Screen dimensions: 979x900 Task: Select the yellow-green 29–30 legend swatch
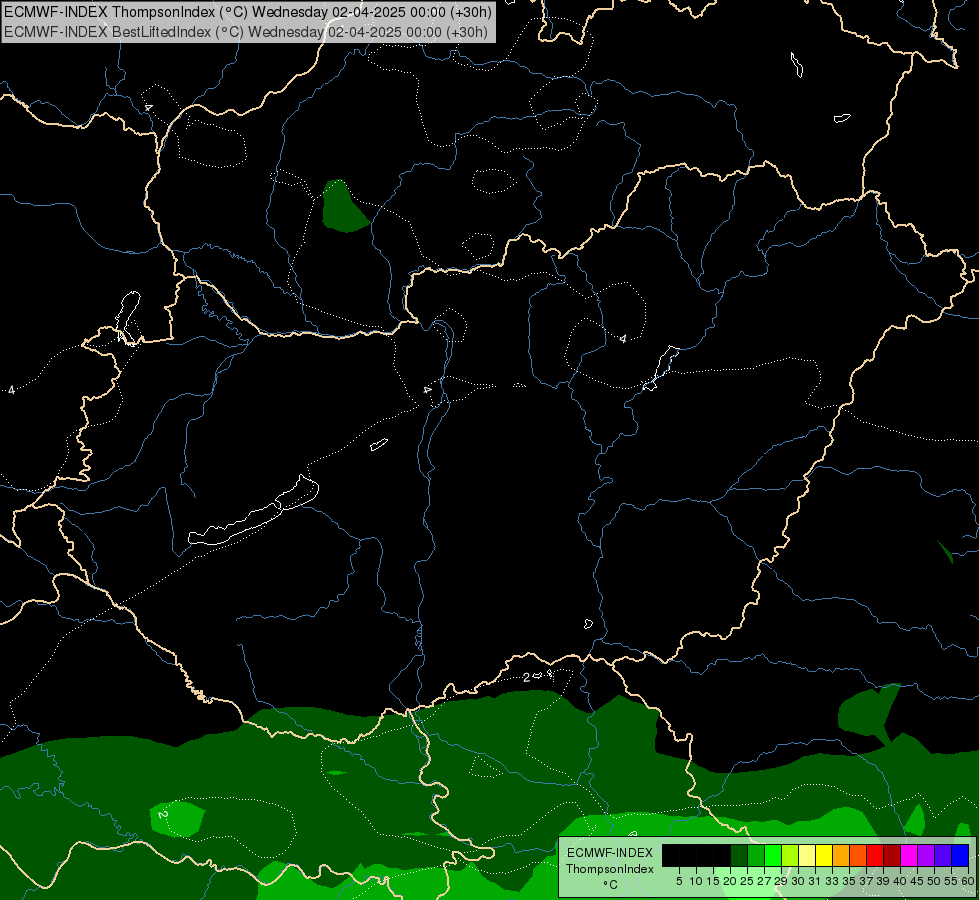[790, 855]
